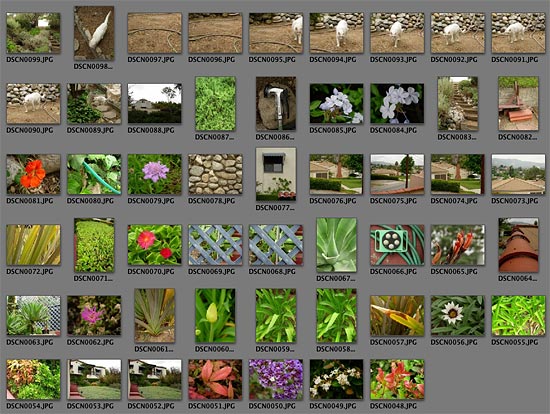The width and height of the screenshot is (550, 414).
Task: Choose the terracotta pipe photo DSCN0064
Action: (x=518, y=245)
